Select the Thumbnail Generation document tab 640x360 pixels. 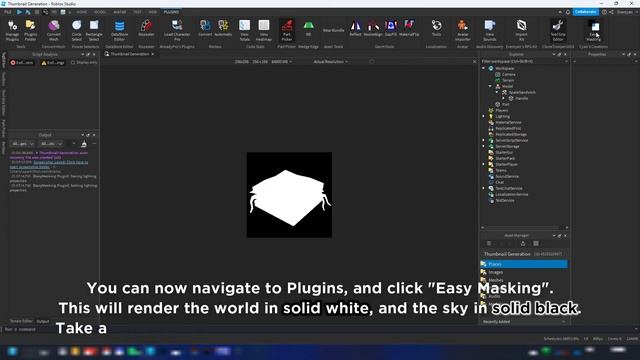pos(129,54)
